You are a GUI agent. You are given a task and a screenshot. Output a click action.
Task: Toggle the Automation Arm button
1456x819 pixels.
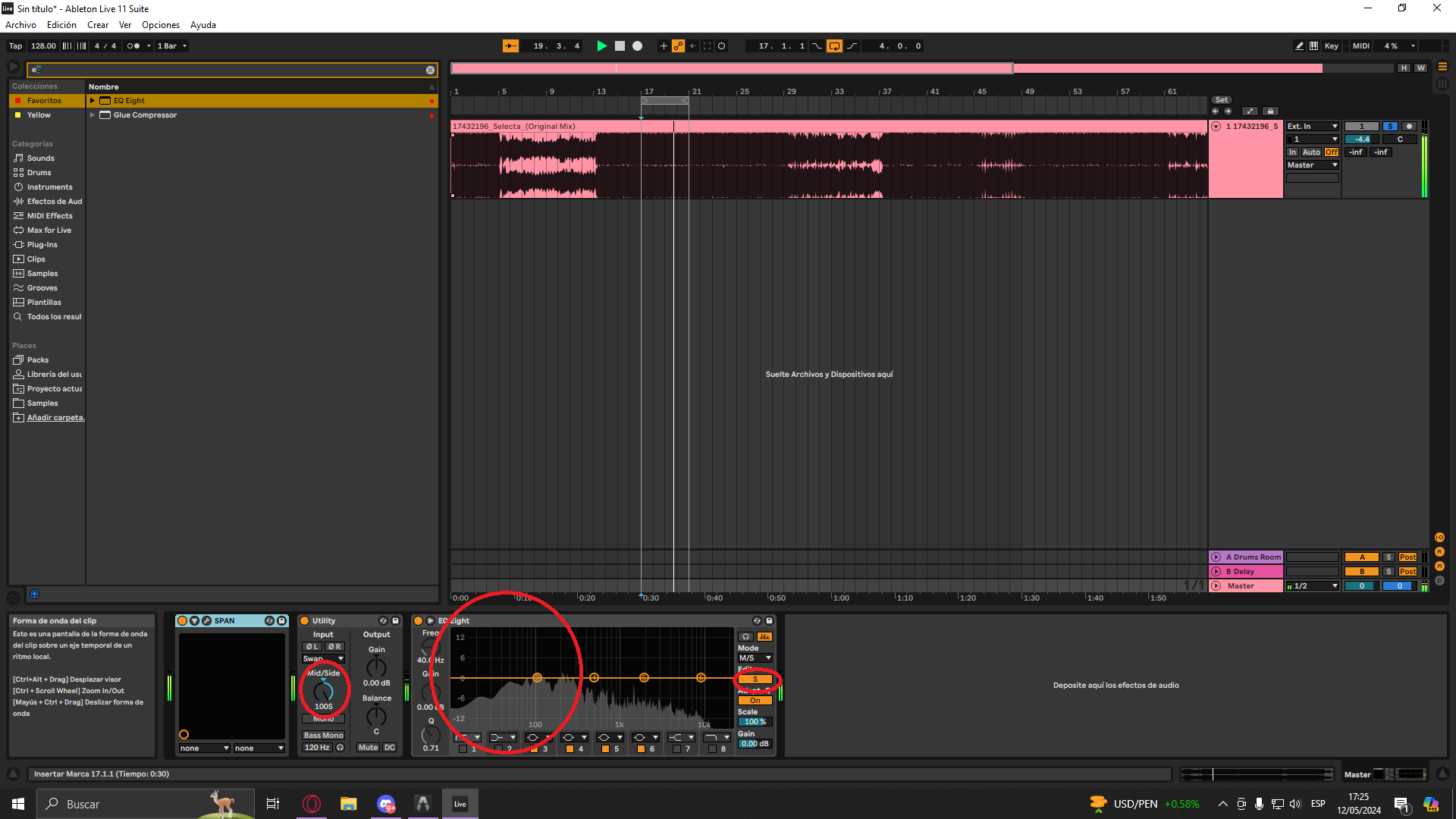click(x=678, y=46)
